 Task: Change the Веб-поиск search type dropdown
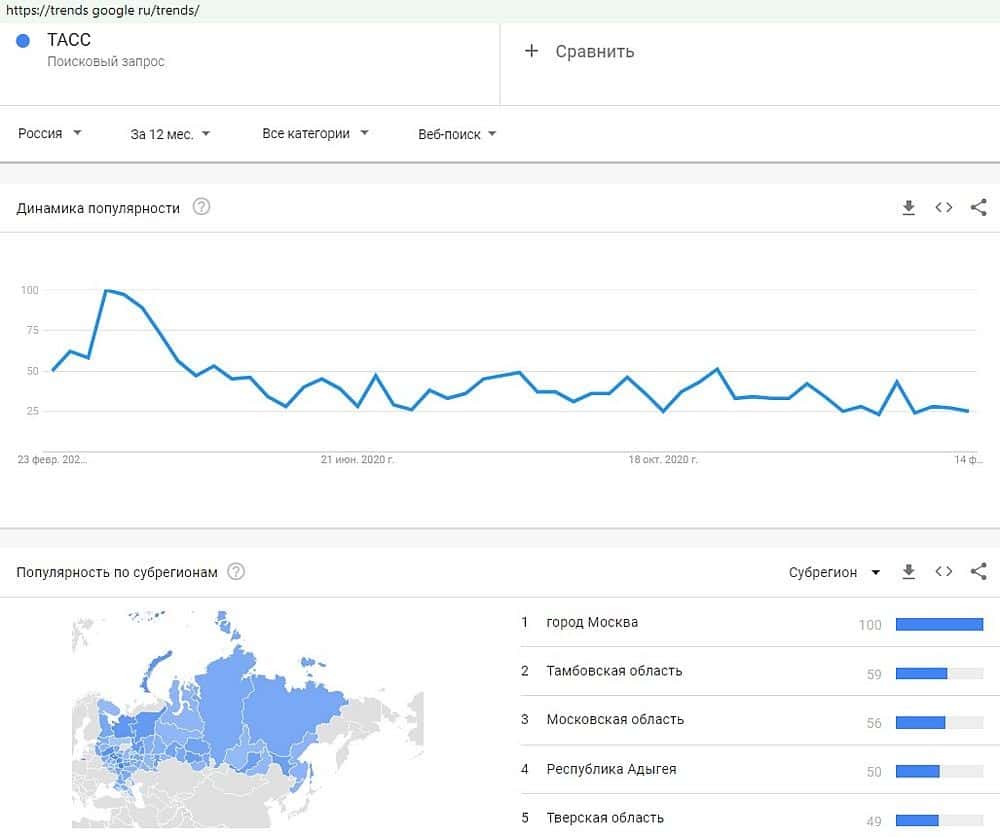457,134
